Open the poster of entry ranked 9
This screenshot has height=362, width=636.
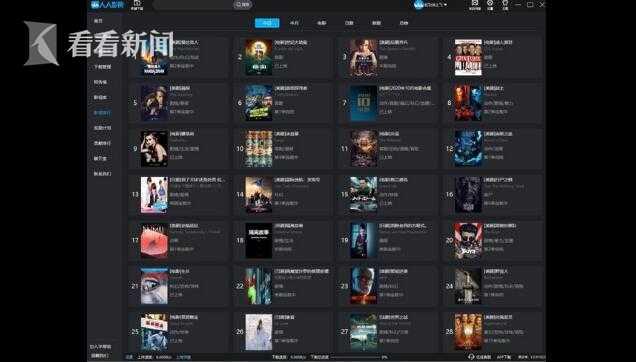pos(154,149)
